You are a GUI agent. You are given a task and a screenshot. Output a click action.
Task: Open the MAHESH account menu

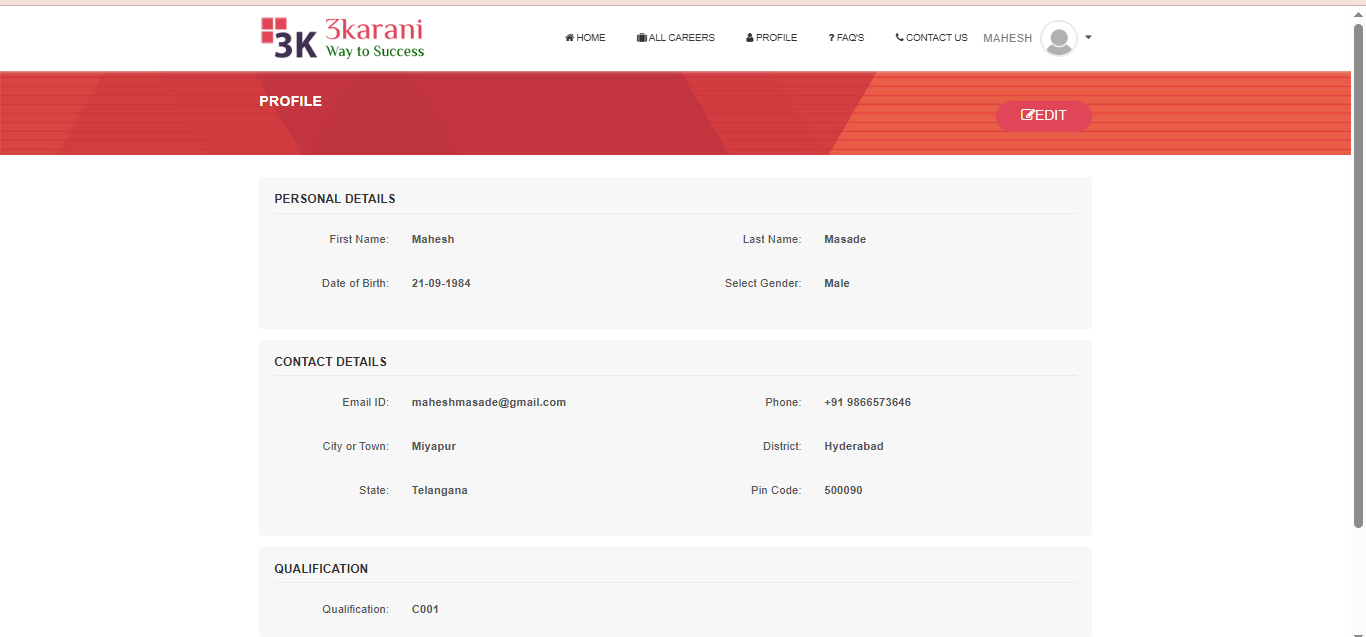pyautogui.click(x=1007, y=38)
